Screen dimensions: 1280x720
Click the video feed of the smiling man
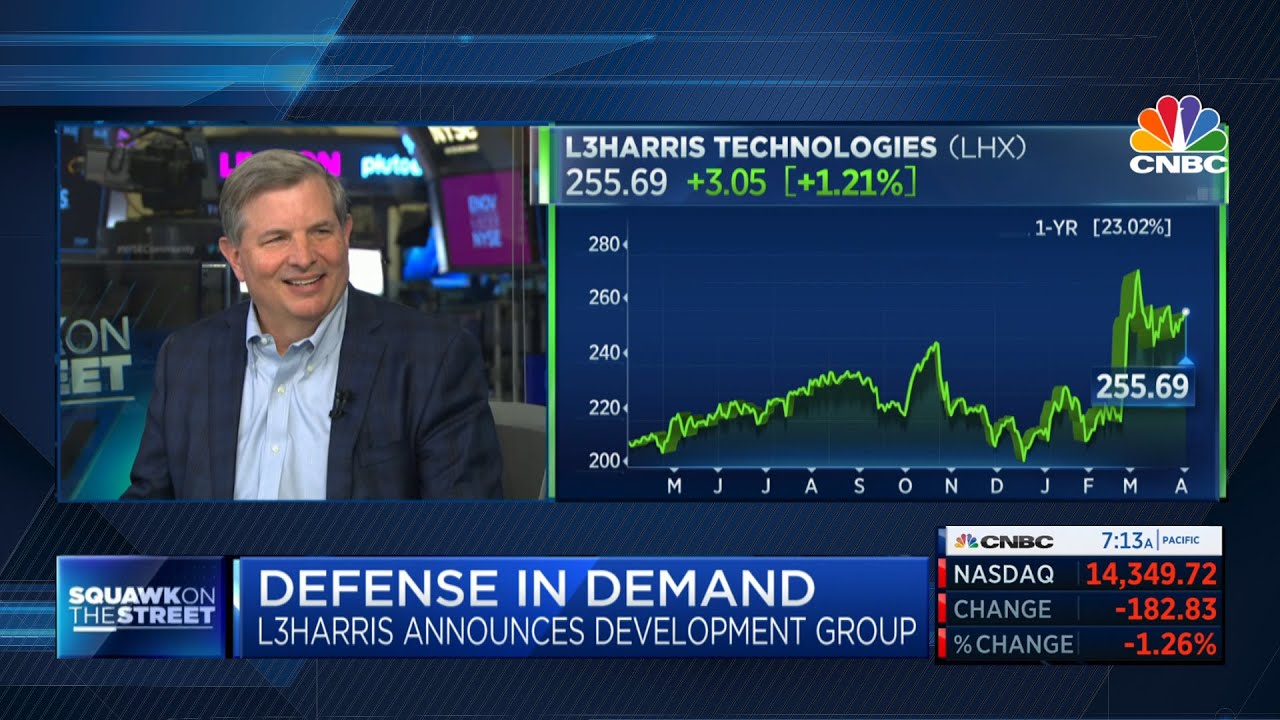[x=302, y=312]
